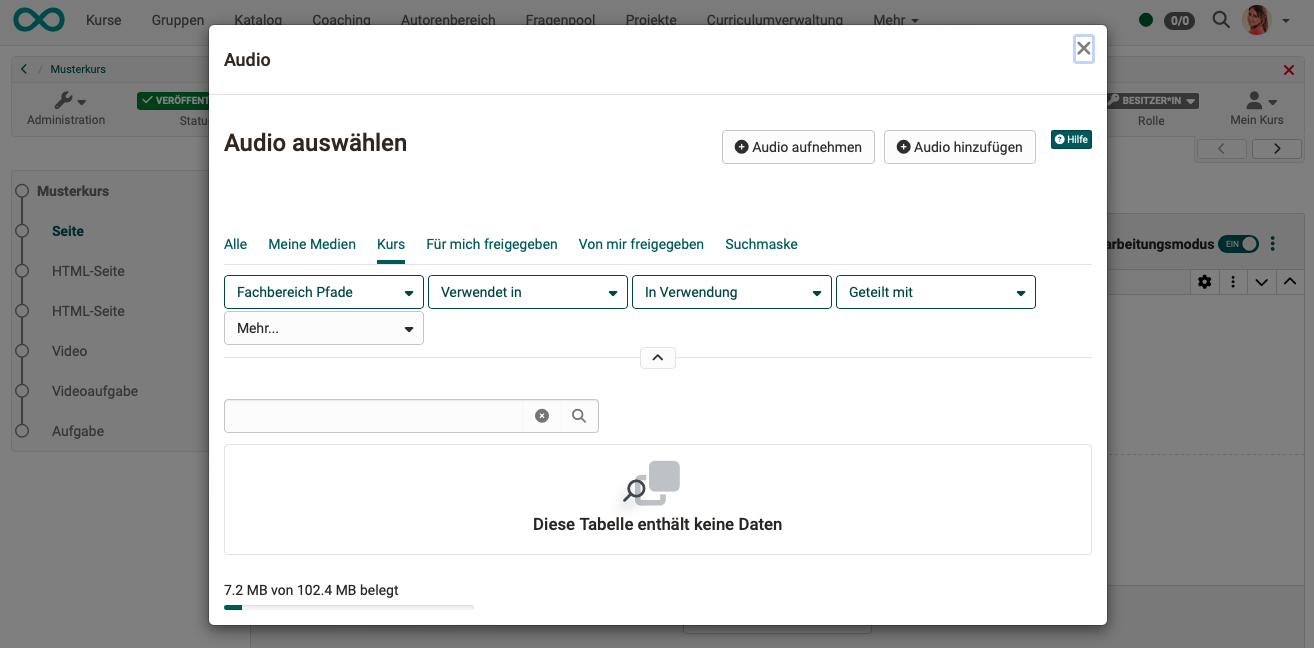Toggle the Bearbeitungsmodus switch
This screenshot has width=1314, height=648.
[1238, 244]
